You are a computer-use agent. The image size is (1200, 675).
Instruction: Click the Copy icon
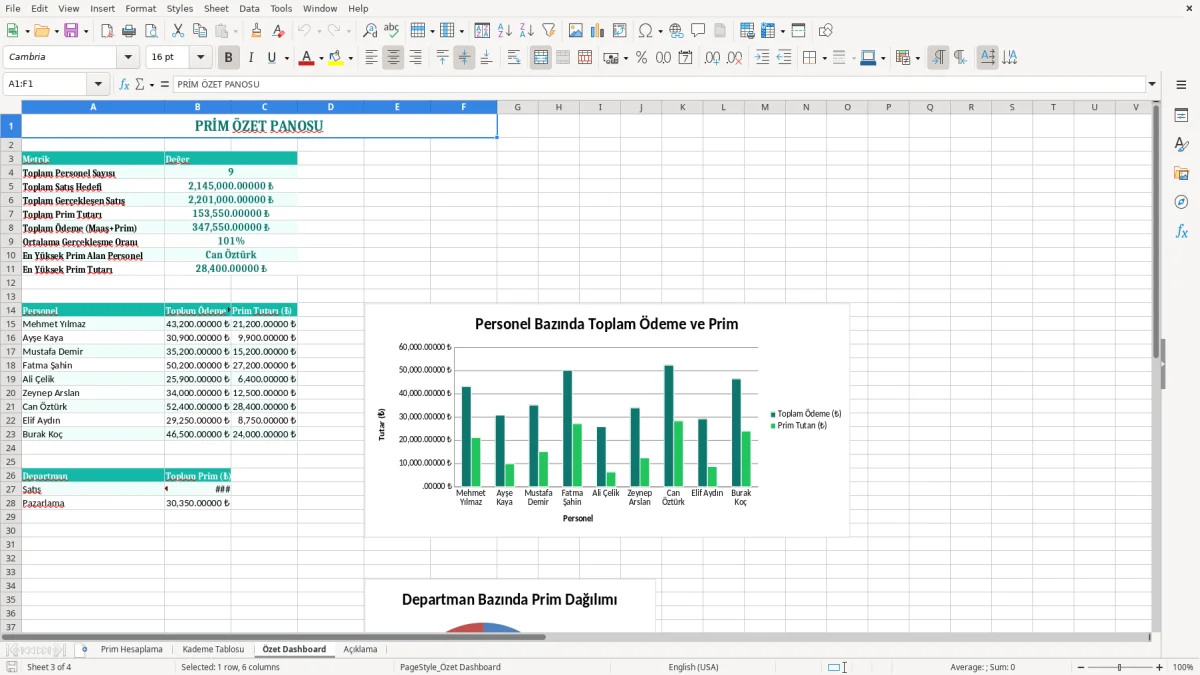point(200,31)
